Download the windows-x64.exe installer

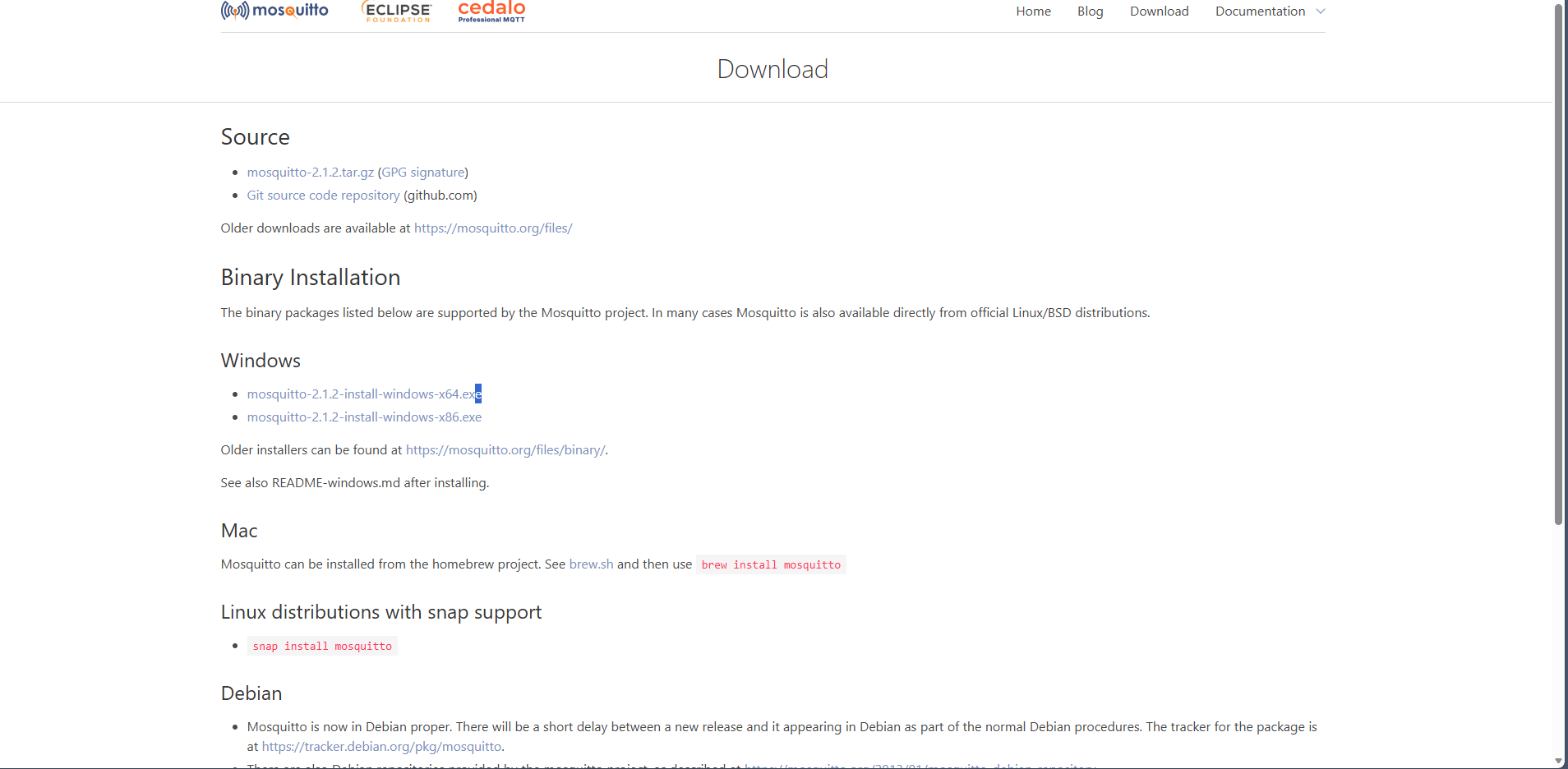tap(364, 394)
